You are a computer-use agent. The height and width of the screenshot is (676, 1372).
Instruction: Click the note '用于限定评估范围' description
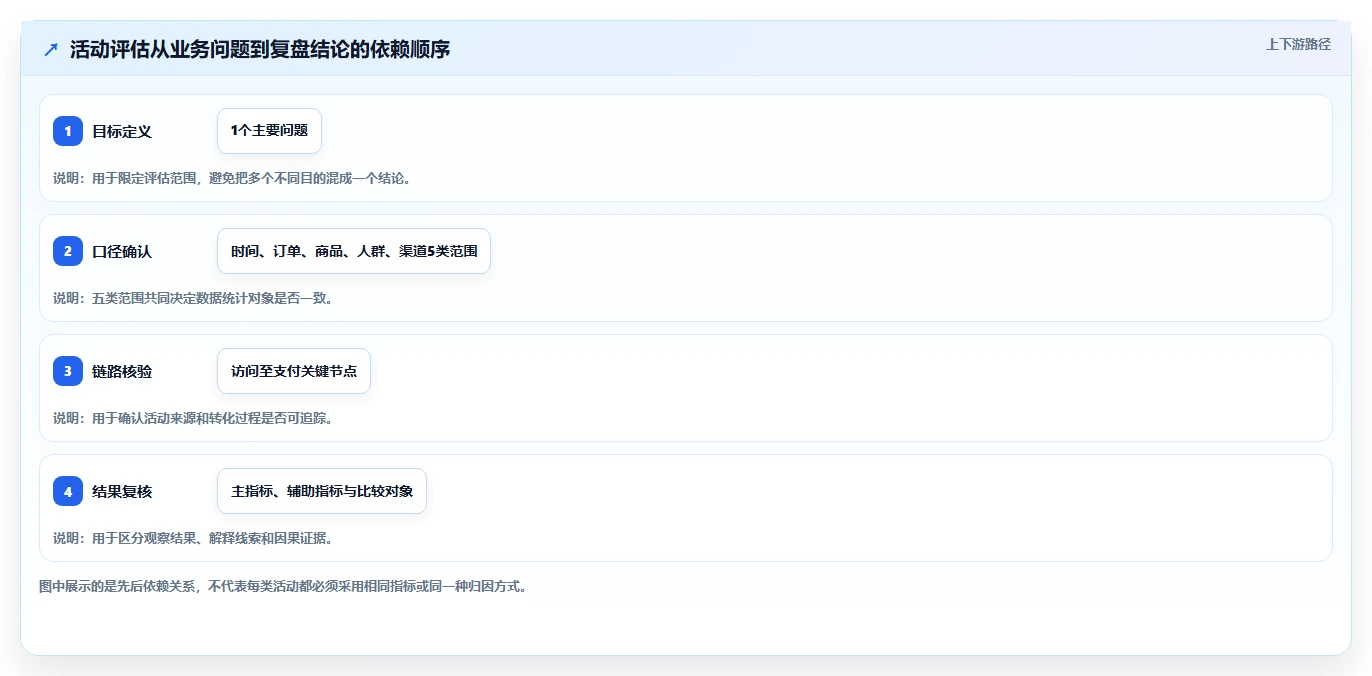pos(232,178)
